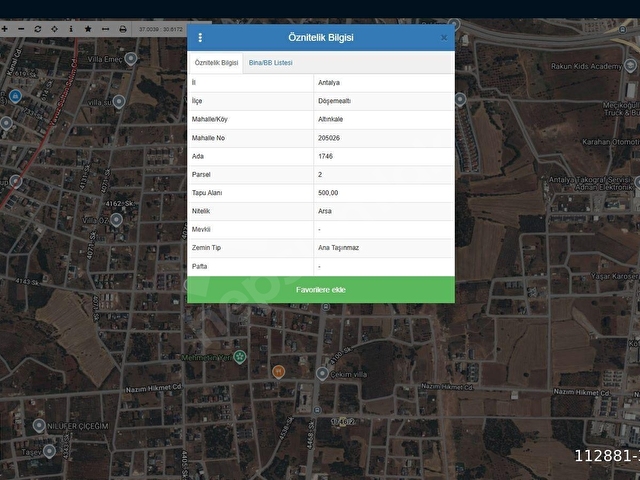Activate the locate/crosshair tool
Image resolution: width=640 pixels, height=480 pixels.
[x=54, y=29]
